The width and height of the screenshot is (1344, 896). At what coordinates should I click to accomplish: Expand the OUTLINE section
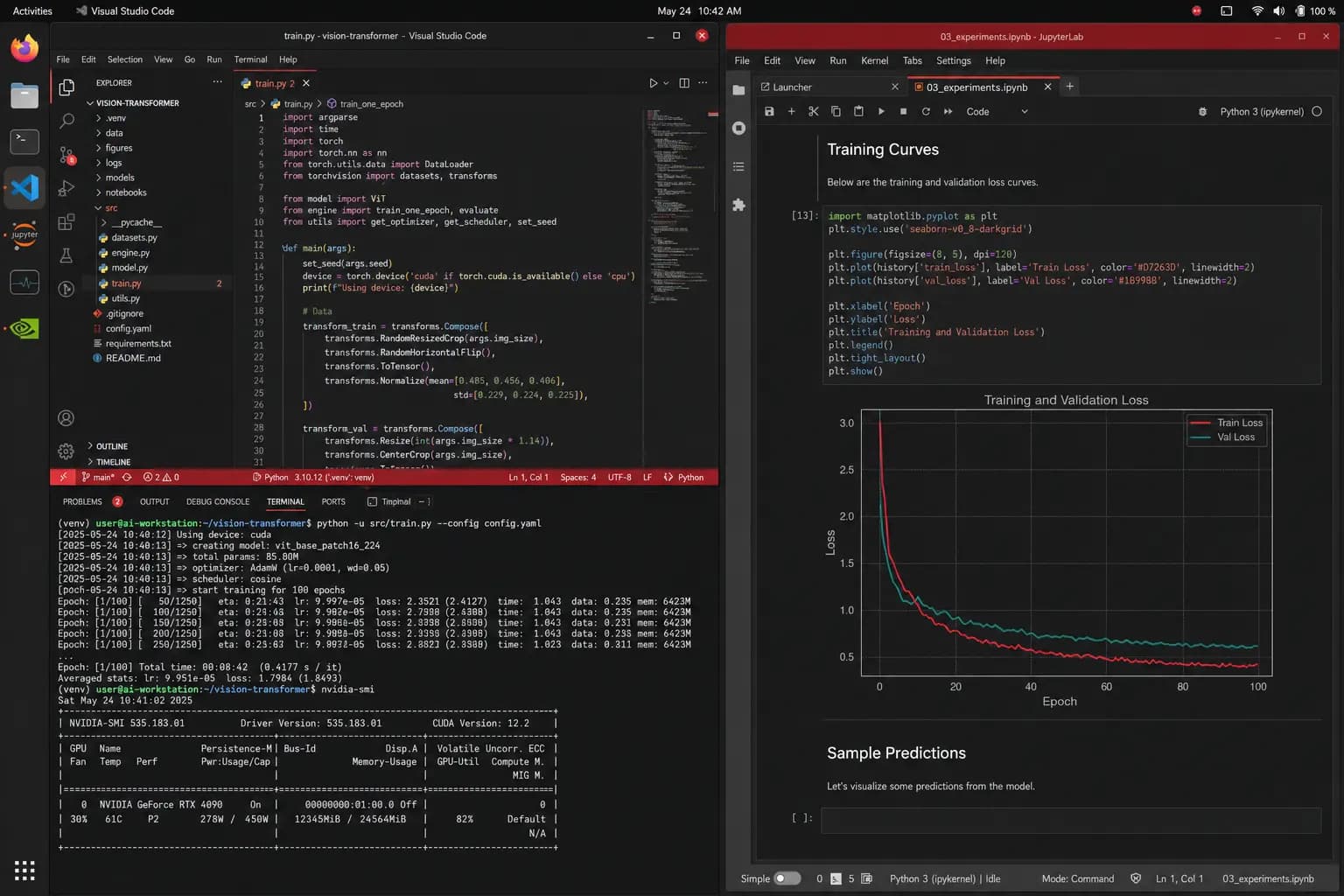click(112, 446)
